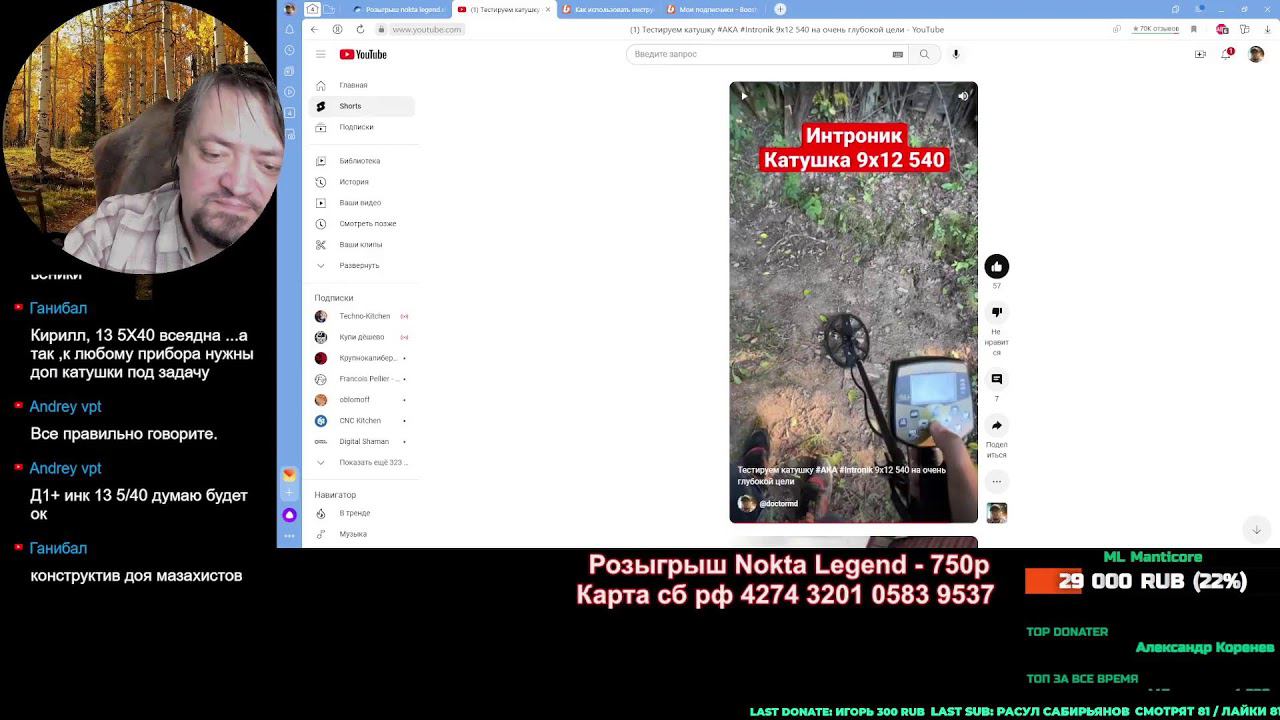The image size is (1280, 720).
Task: Click the '#Intronik' hashtag in the Short title
Action: coord(855,470)
